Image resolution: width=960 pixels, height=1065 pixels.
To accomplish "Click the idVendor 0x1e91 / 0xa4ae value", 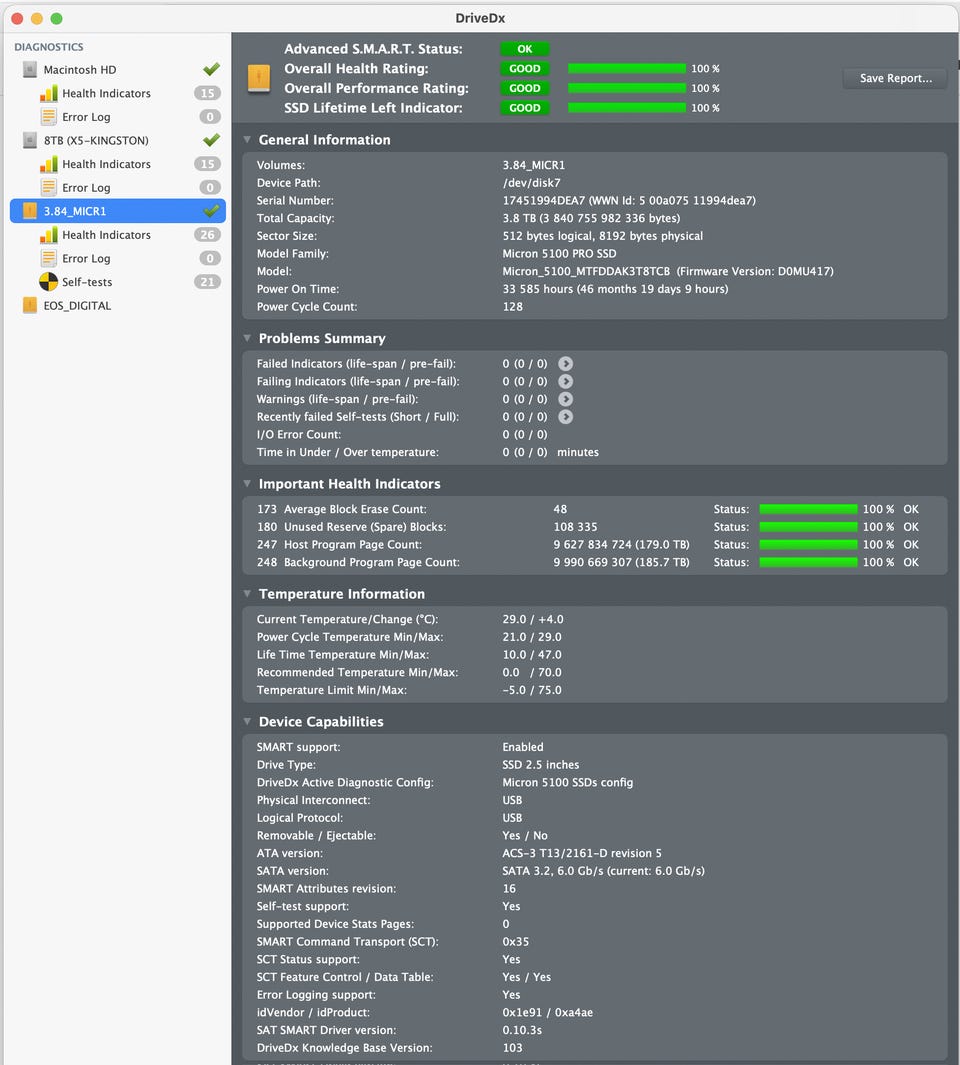I will coord(548,1012).
